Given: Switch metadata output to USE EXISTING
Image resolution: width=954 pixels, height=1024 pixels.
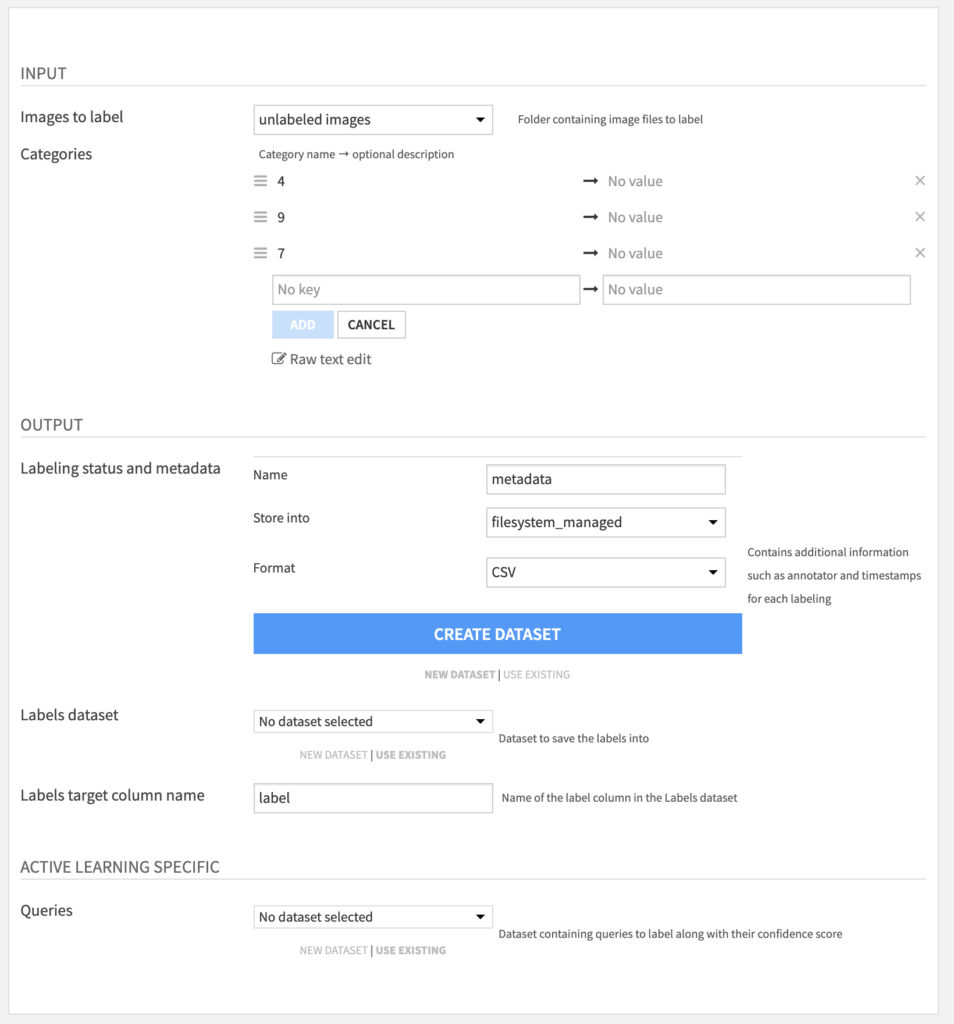Looking at the screenshot, I should [x=536, y=675].
